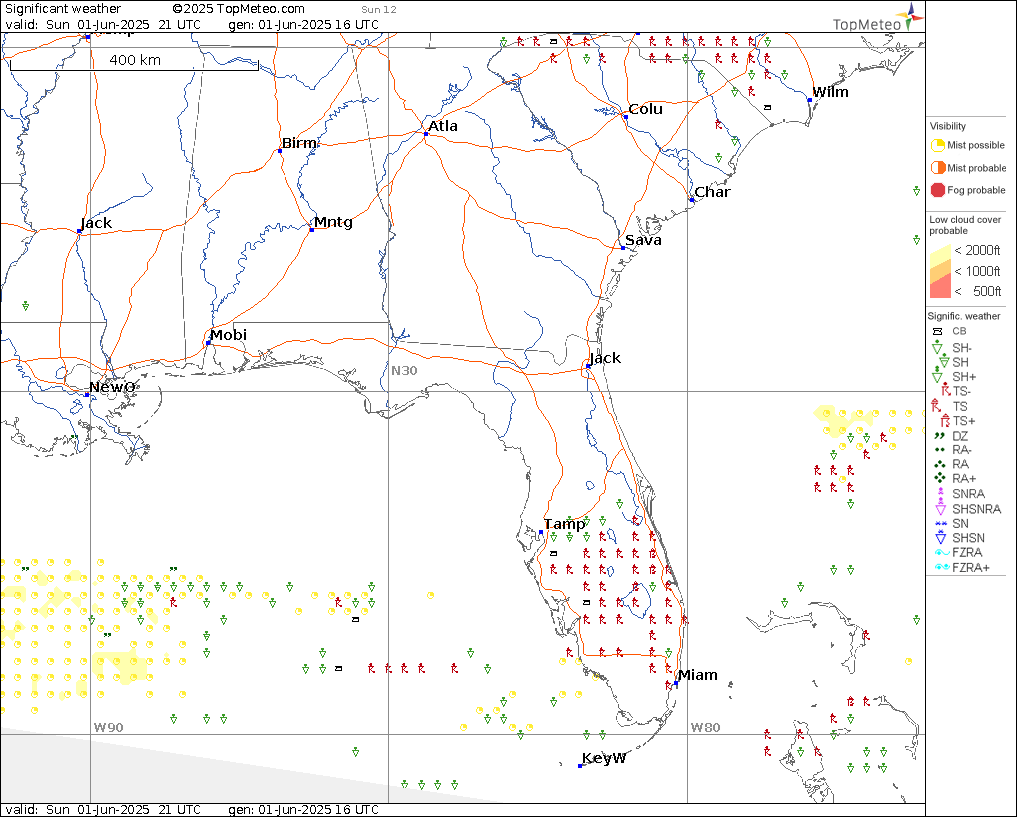The image size is (1017, 817).
Task: Click the NewO city label
Action: click(112, 387)
